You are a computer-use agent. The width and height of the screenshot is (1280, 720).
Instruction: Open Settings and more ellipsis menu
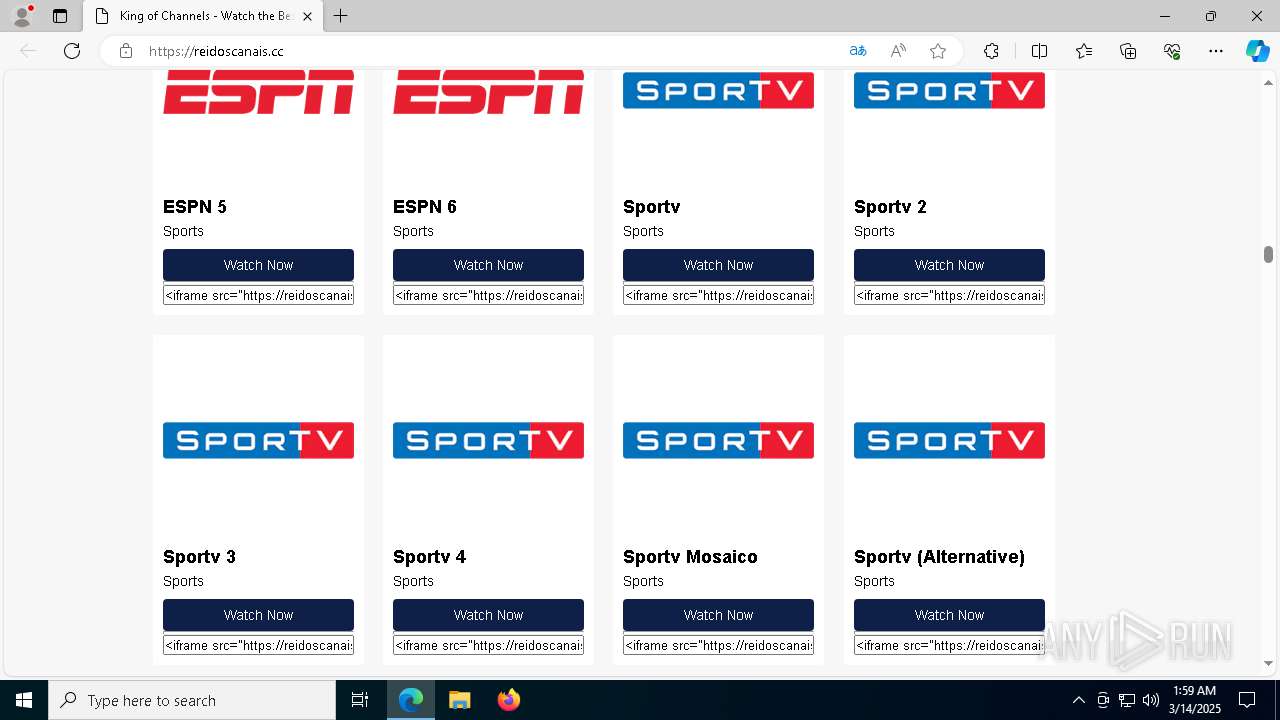1216,51
